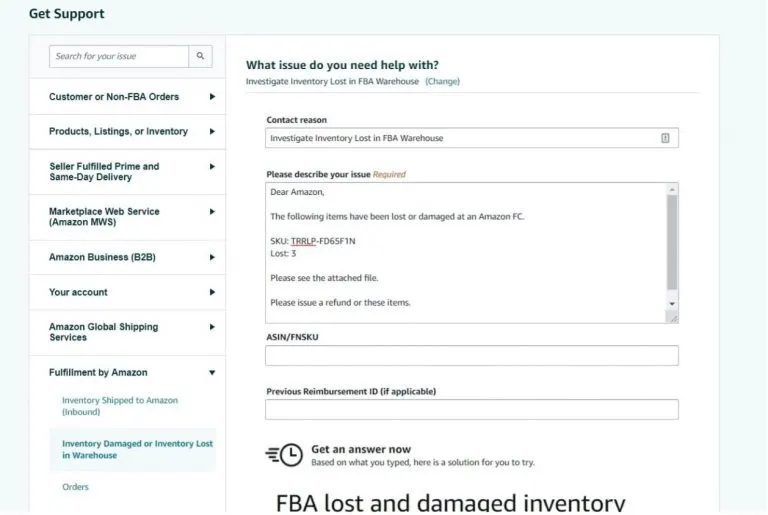Viewport: 768px width, 515px height.
Task: Collapse the Fulfillment by Amazon section
Action: point(212,373)
